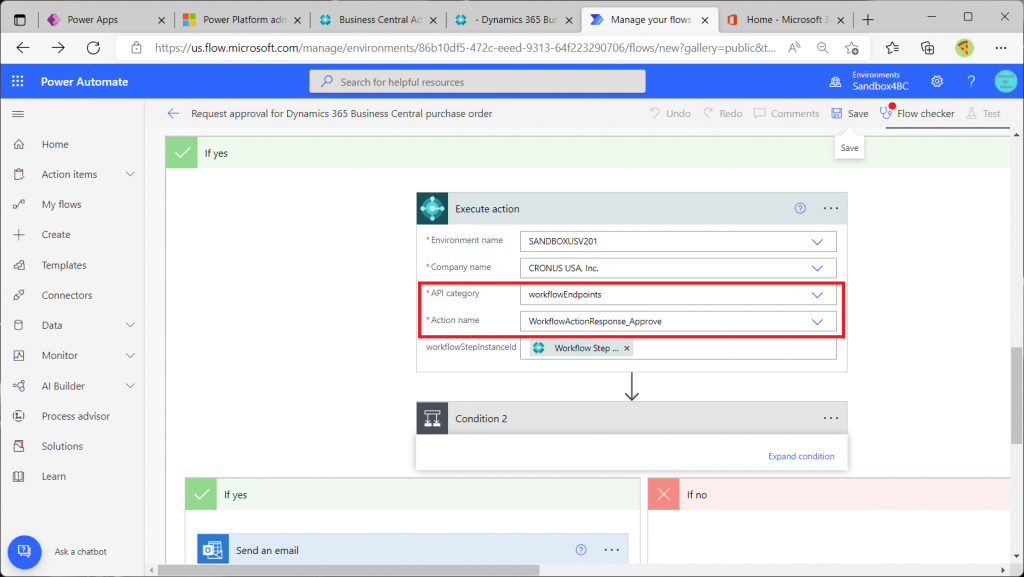This screenshot has width=1024, height=577.
Task: Remove the Workflow Step token
Action: (627, 349)
